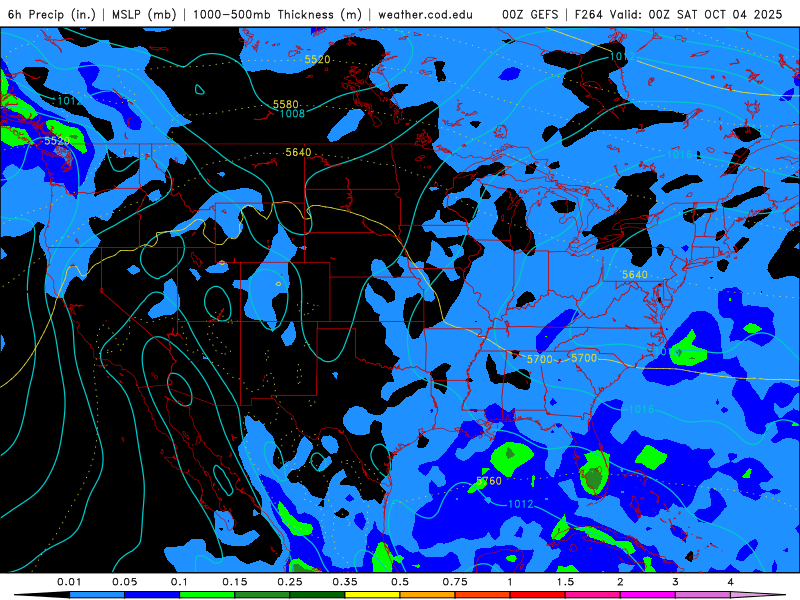Click the right of the two 5700 labels
This screenshot has width=800, height=600.
click(x=584, y=358)
